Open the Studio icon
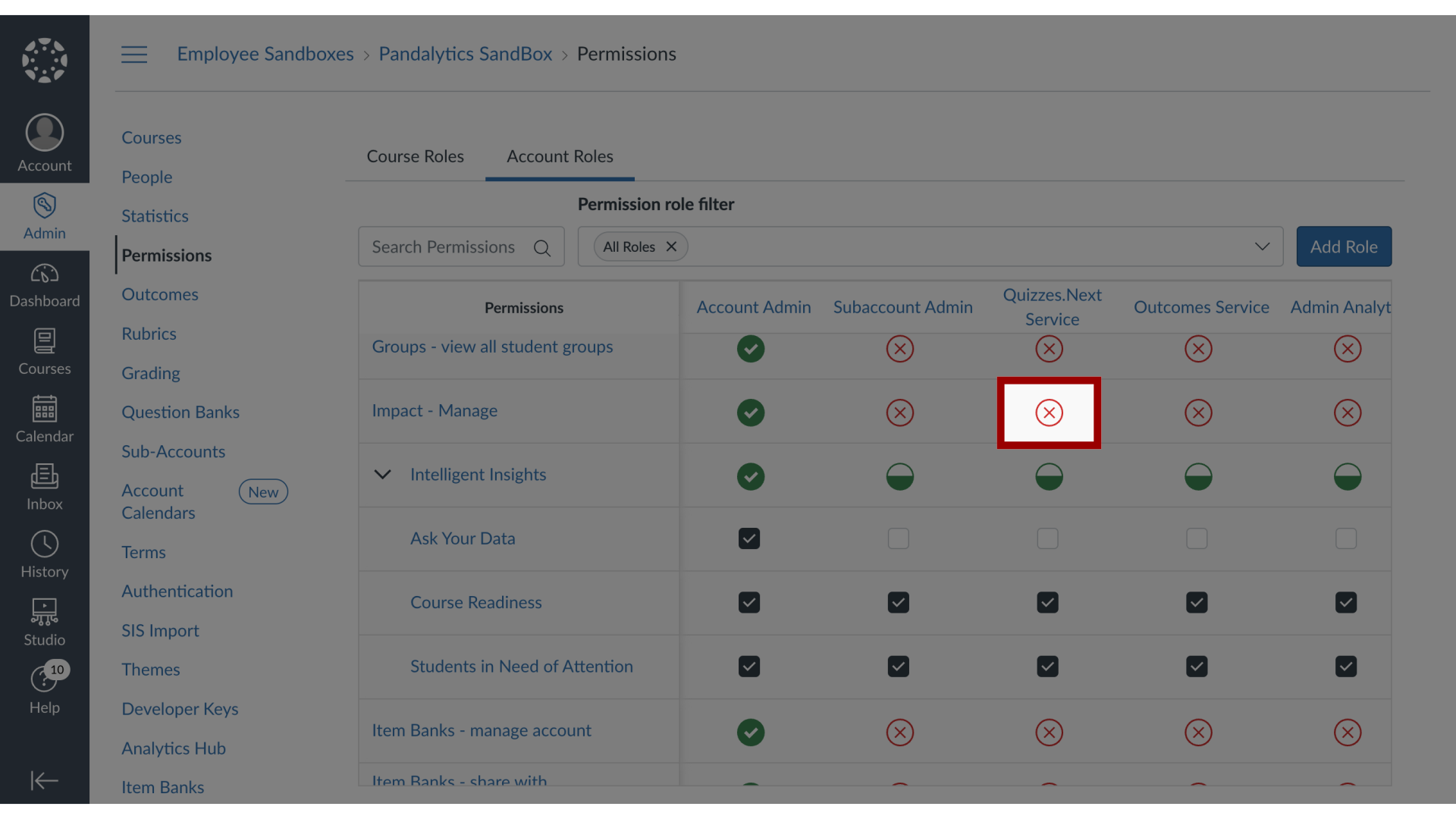1456x819 pixels. click(45, 611)
